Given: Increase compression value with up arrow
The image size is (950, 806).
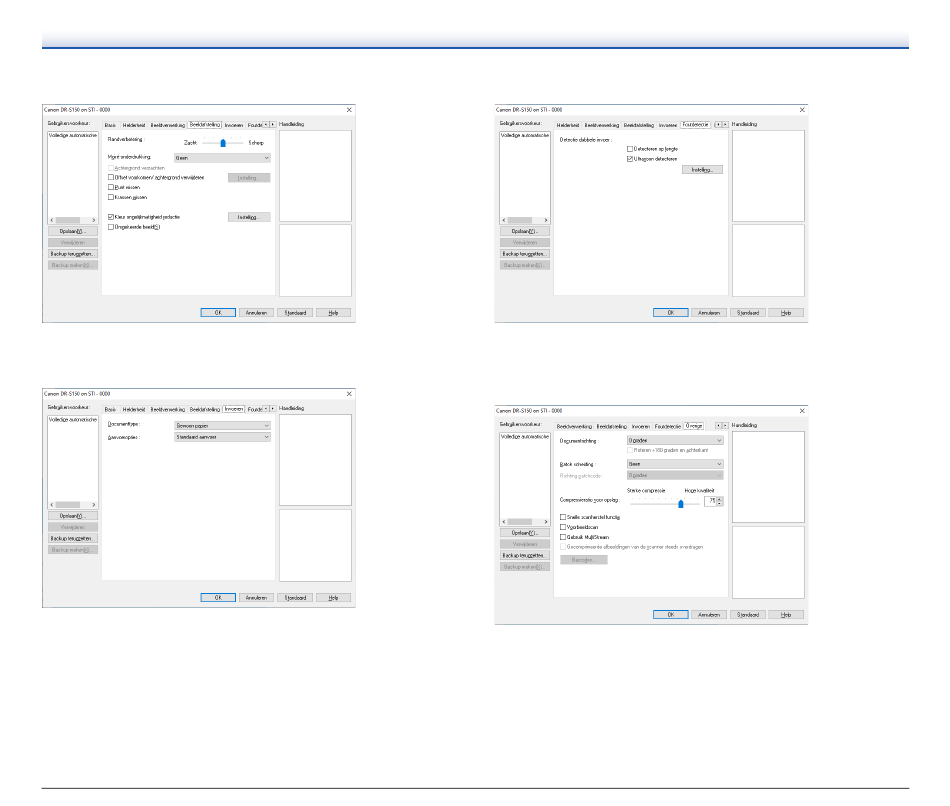Looking at the screenshot, I should pyautogui.click(x=720, y=498).
